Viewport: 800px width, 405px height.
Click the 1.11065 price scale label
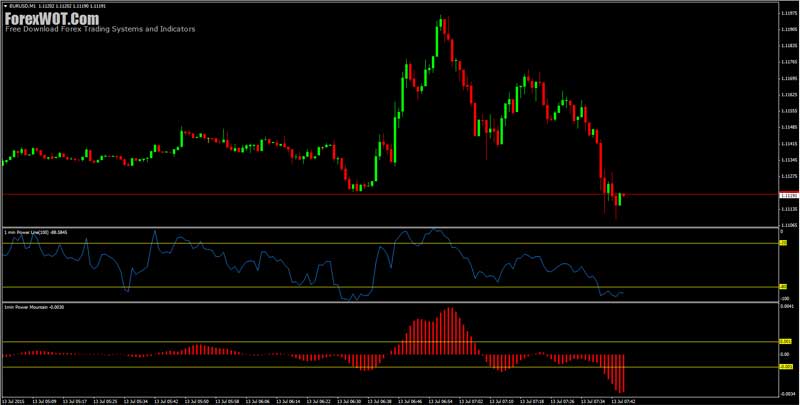coord(788,224)
